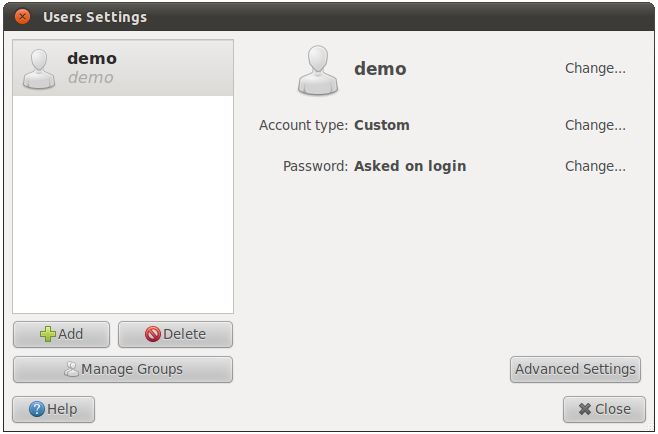Click the Users Settings title bar text
This screenshot has width=658, height=434.
[95, 17]
